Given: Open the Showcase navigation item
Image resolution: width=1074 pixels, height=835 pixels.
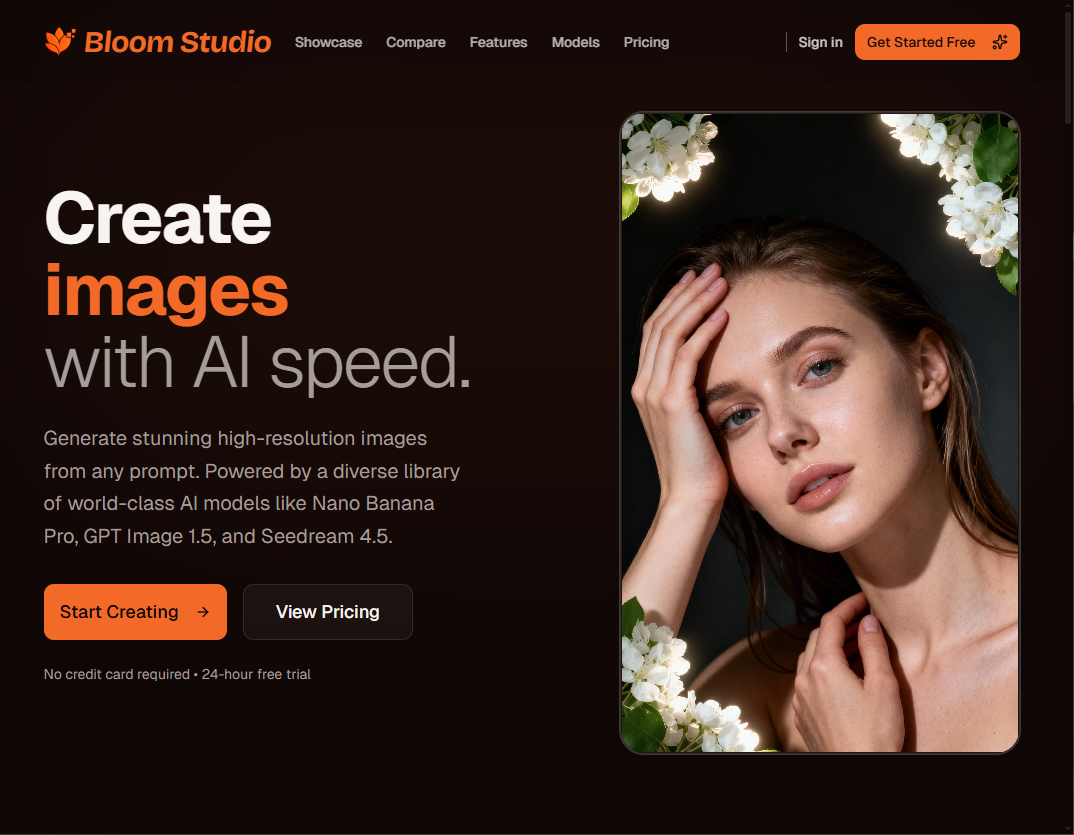Looking at the screenshot, I should (x=328, y=42).
